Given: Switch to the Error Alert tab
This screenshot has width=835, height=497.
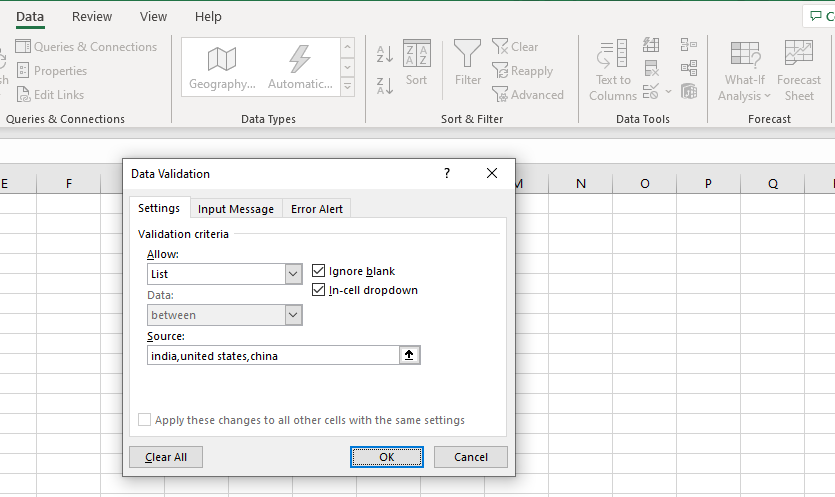Looking at the screenshot, I should coord(317,209).
